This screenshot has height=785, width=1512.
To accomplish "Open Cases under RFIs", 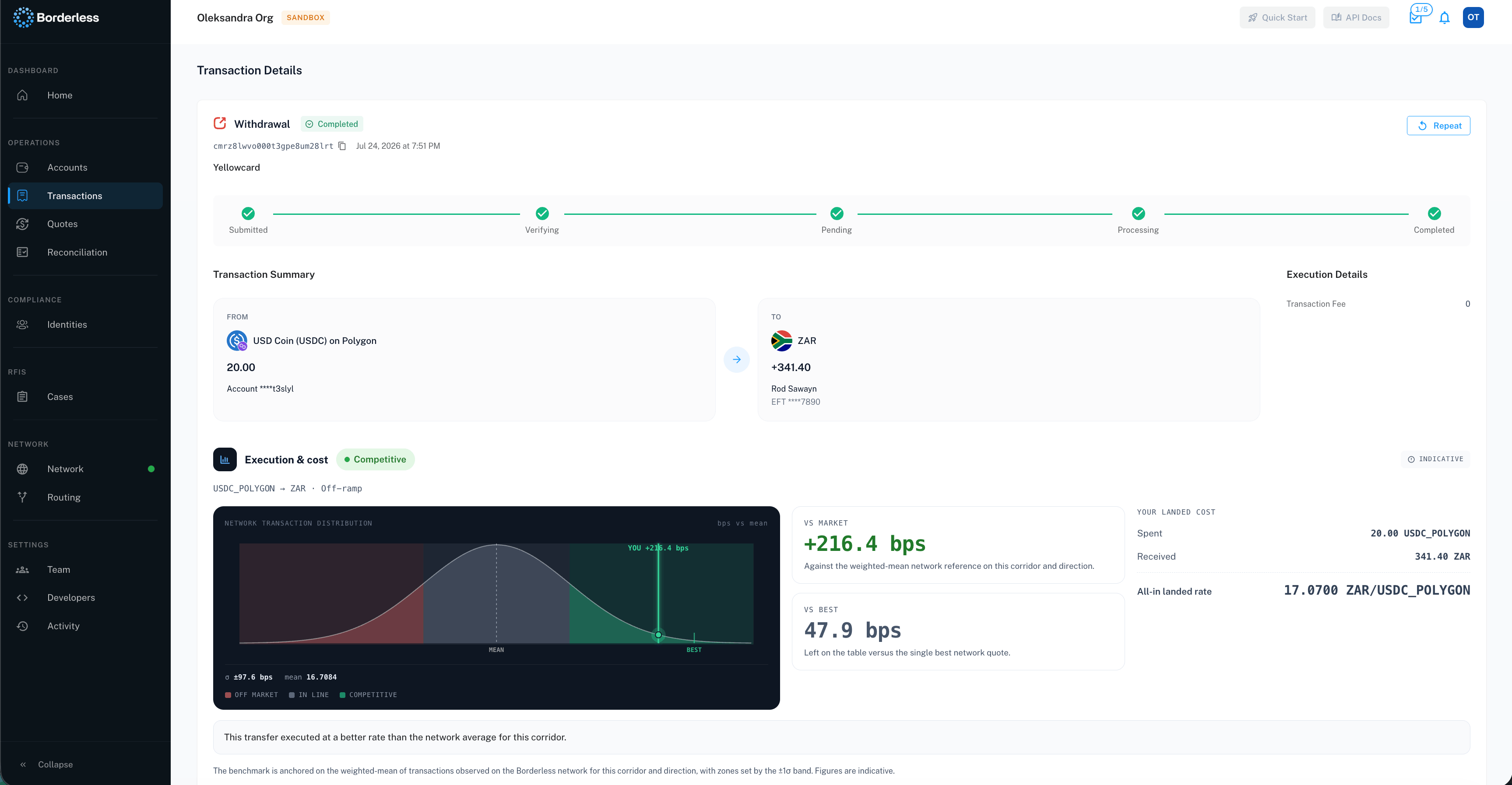I will (85, 396).
